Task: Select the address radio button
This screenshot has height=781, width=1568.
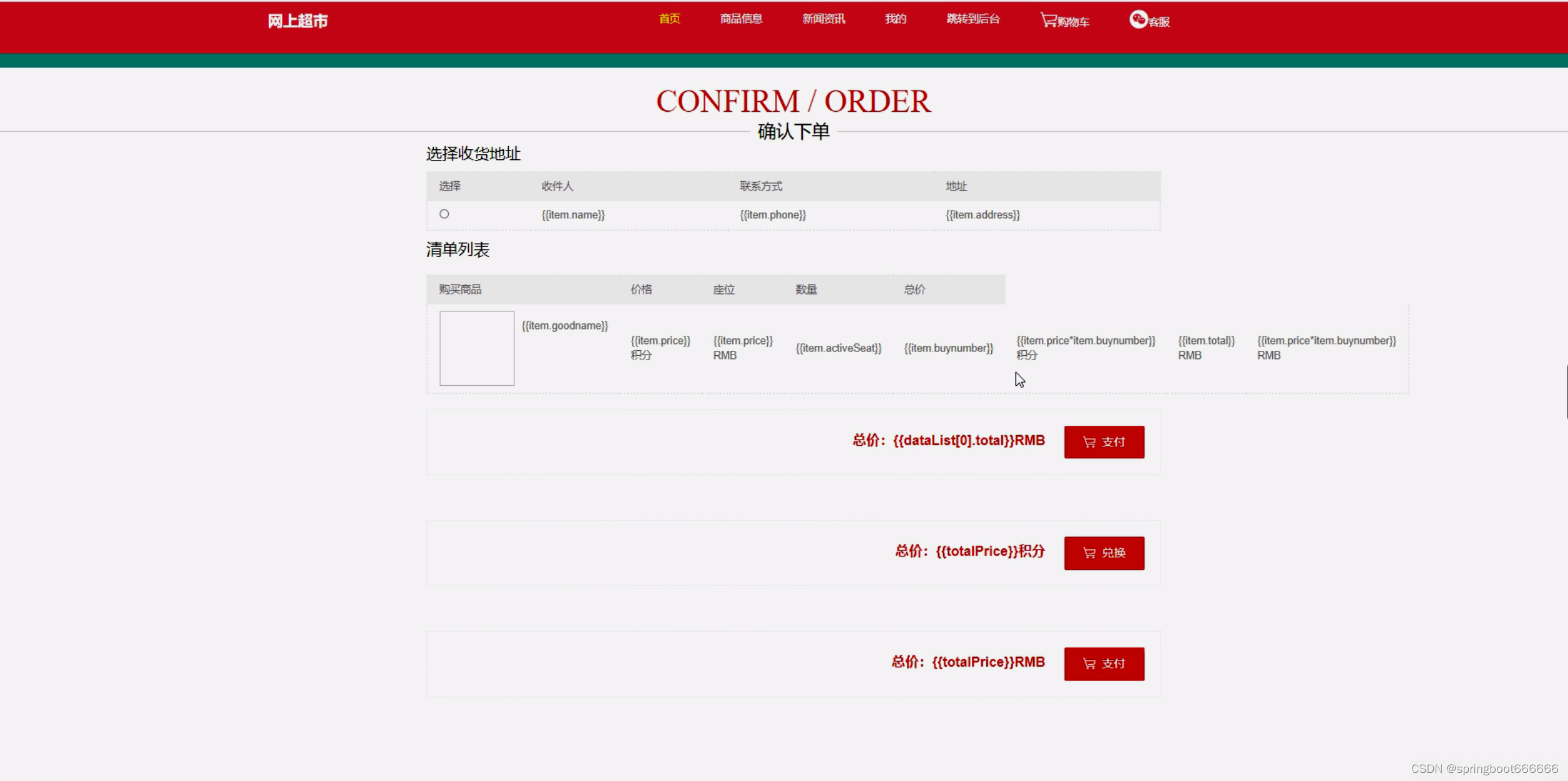Action: [444, 214]
